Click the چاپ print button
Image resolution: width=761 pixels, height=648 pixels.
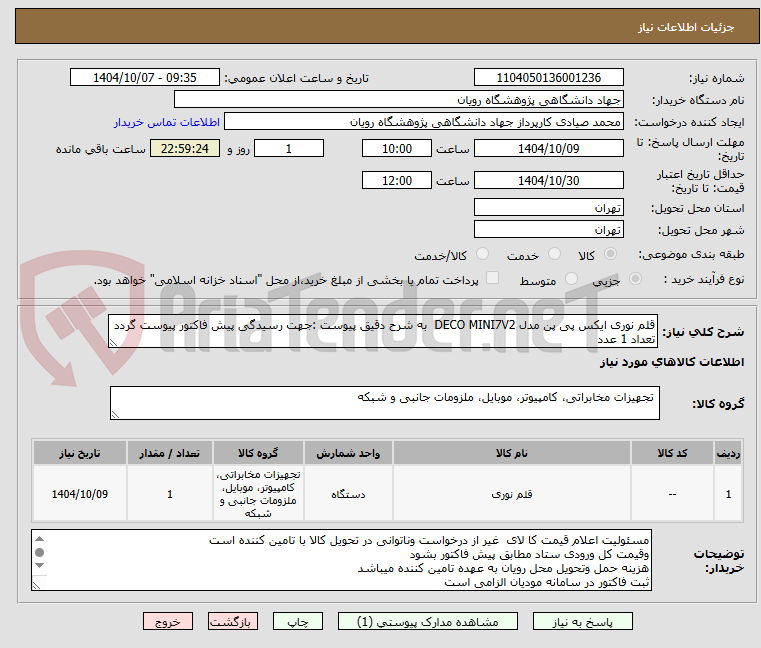[x=298, y=621]
